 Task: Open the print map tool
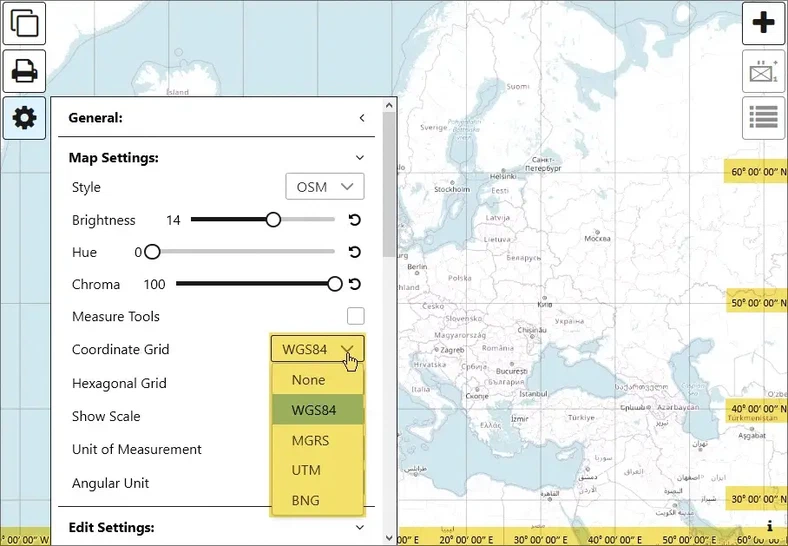(24, 71)
